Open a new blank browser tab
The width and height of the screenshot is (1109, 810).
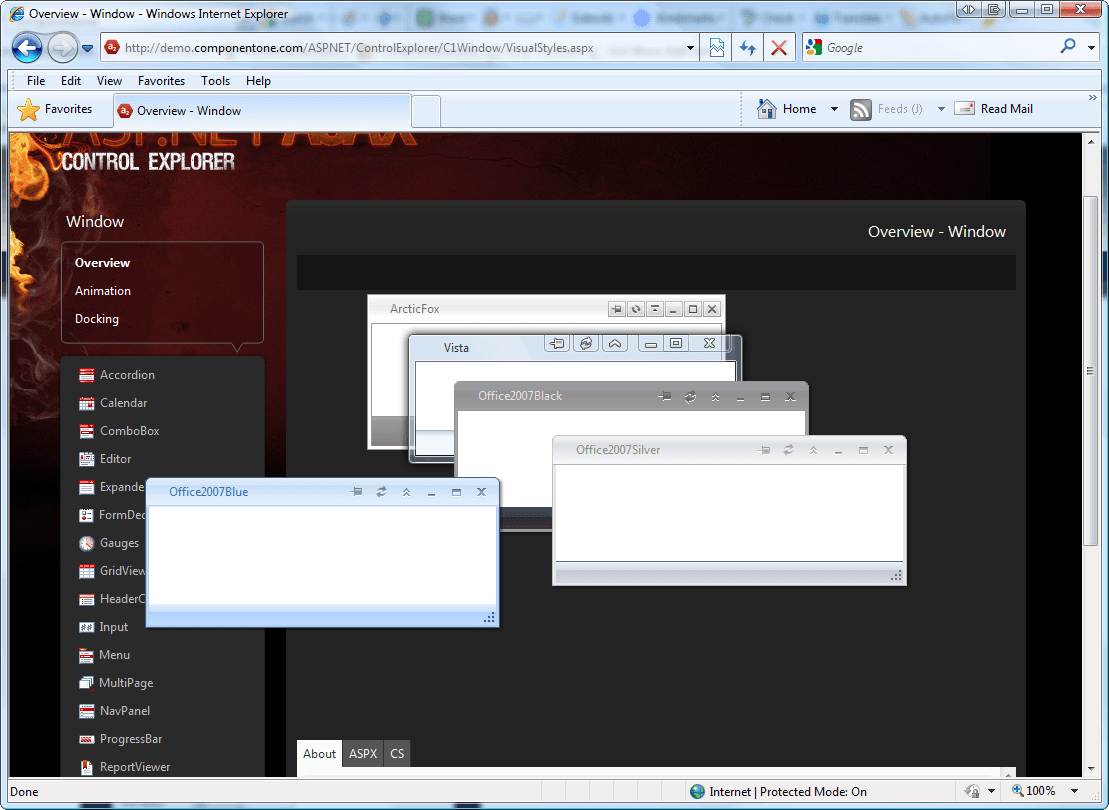[426, 112]
